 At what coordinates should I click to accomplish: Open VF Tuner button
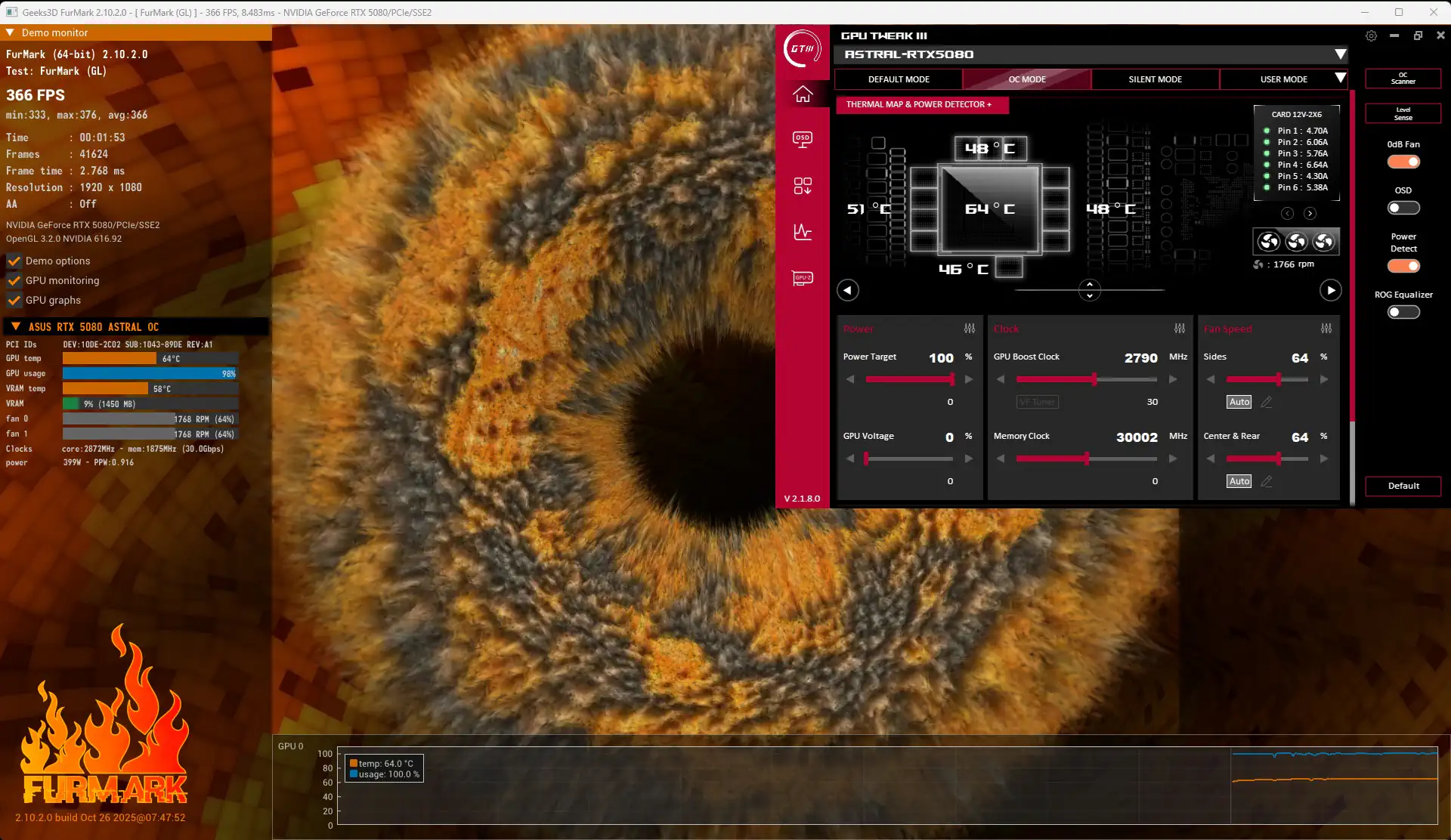[x=1037, y=402]
